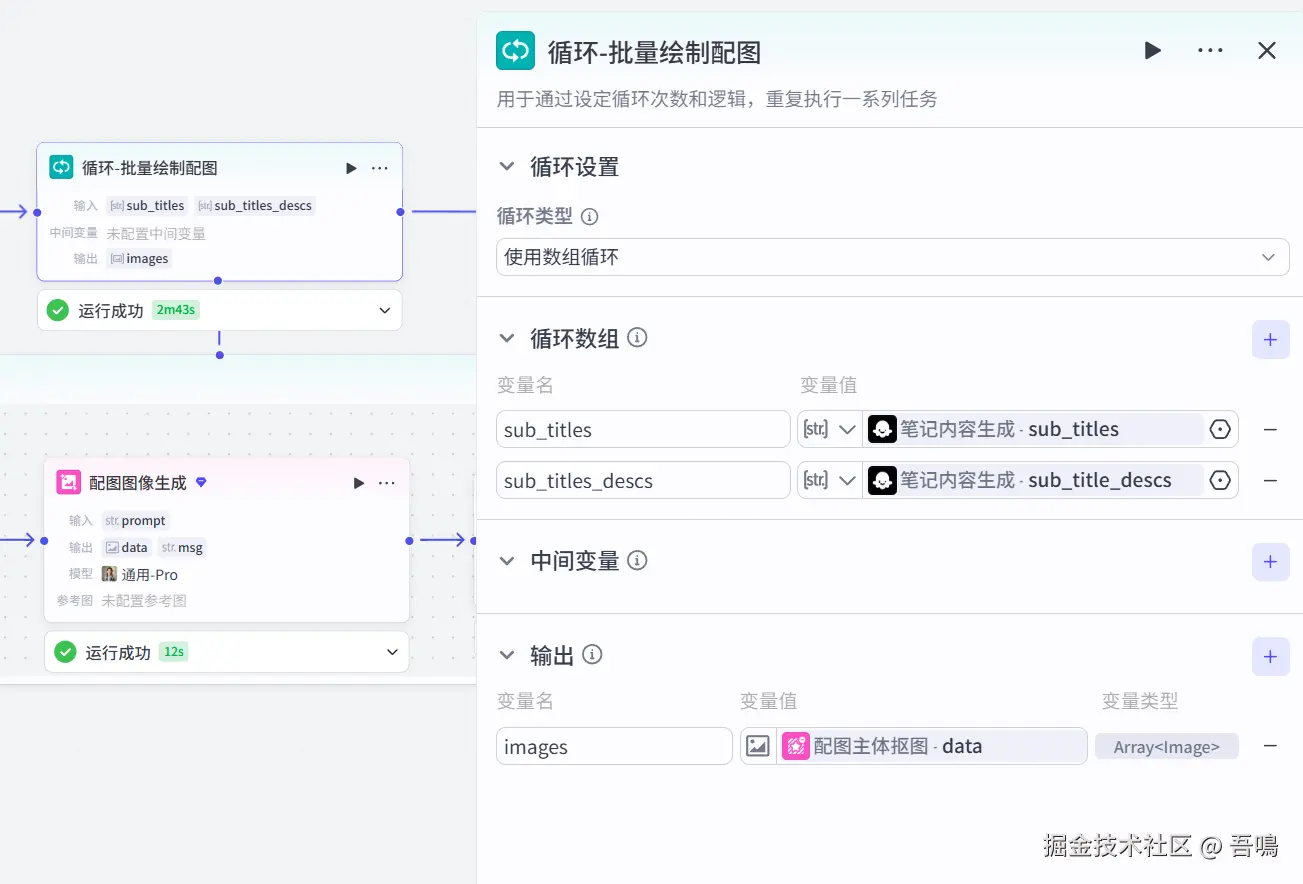Expand the 中间变量 section chevron
This screenshot has height=884, width=1303.
coord(507,561)
